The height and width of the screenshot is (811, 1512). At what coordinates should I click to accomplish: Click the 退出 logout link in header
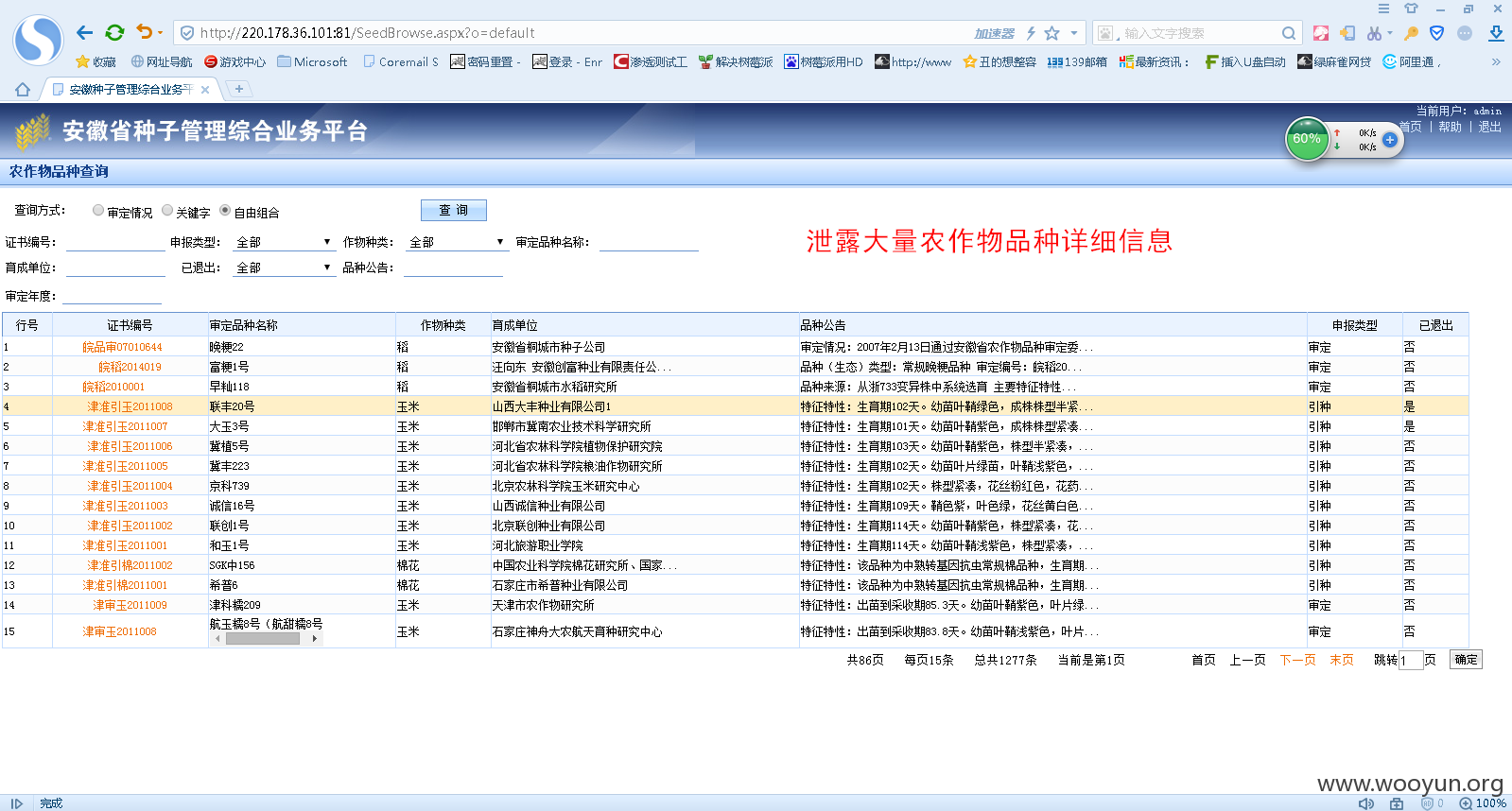1489,127
